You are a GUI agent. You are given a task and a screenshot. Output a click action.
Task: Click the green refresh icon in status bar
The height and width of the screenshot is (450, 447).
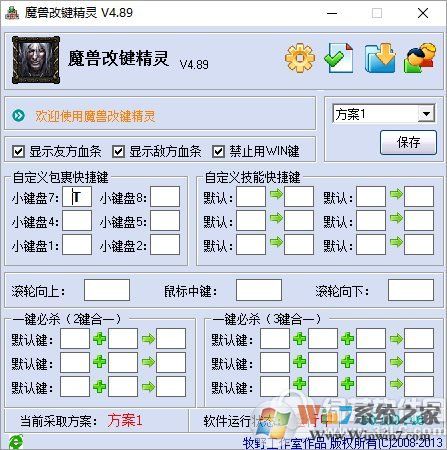[16, 442]
